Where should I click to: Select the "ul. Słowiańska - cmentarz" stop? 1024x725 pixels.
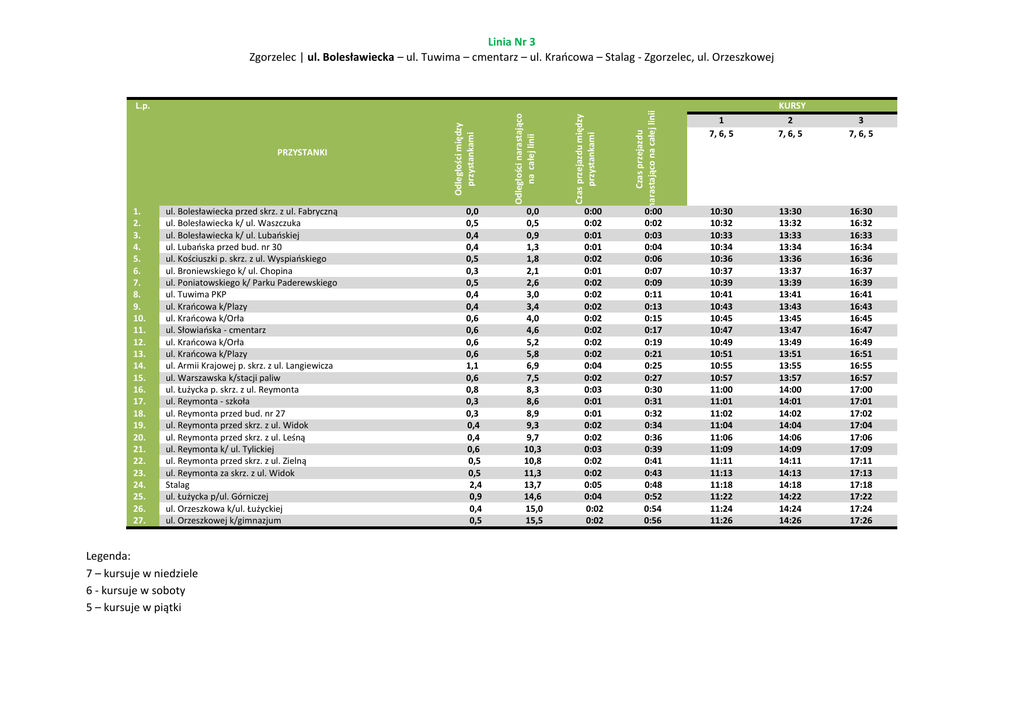[x=215, y=330]
